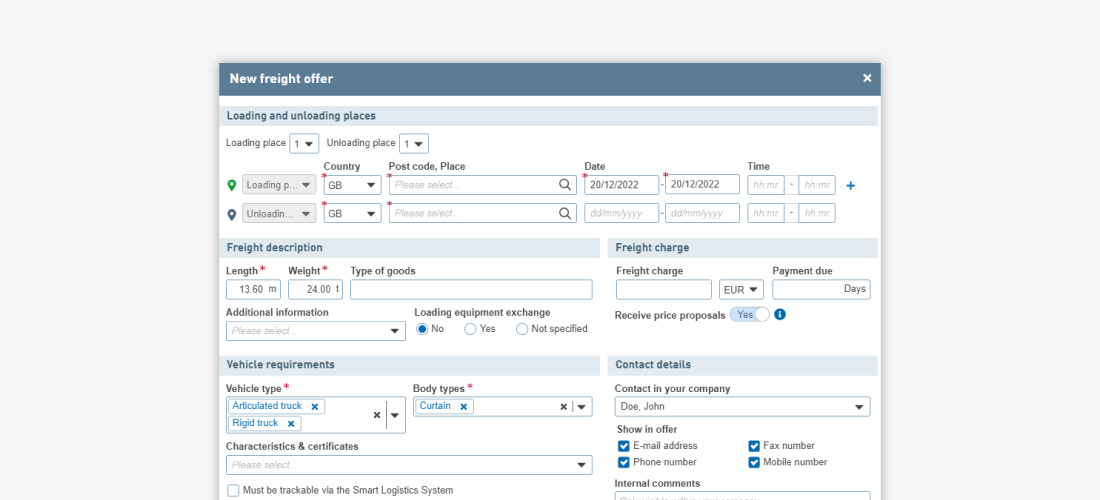
Task: Close the New freight offer dialog
Action: click(x=867, y=78)
